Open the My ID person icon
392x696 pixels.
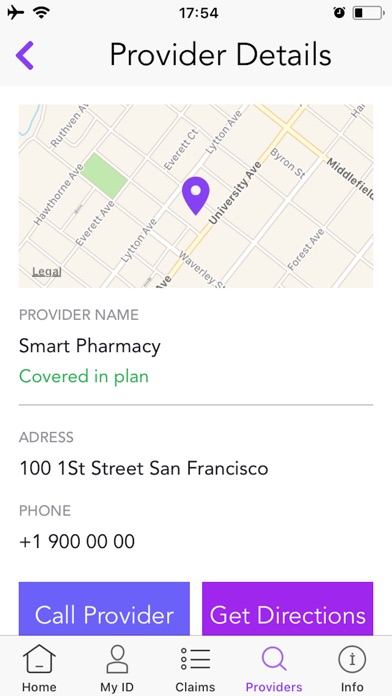[x=117, y=659]
